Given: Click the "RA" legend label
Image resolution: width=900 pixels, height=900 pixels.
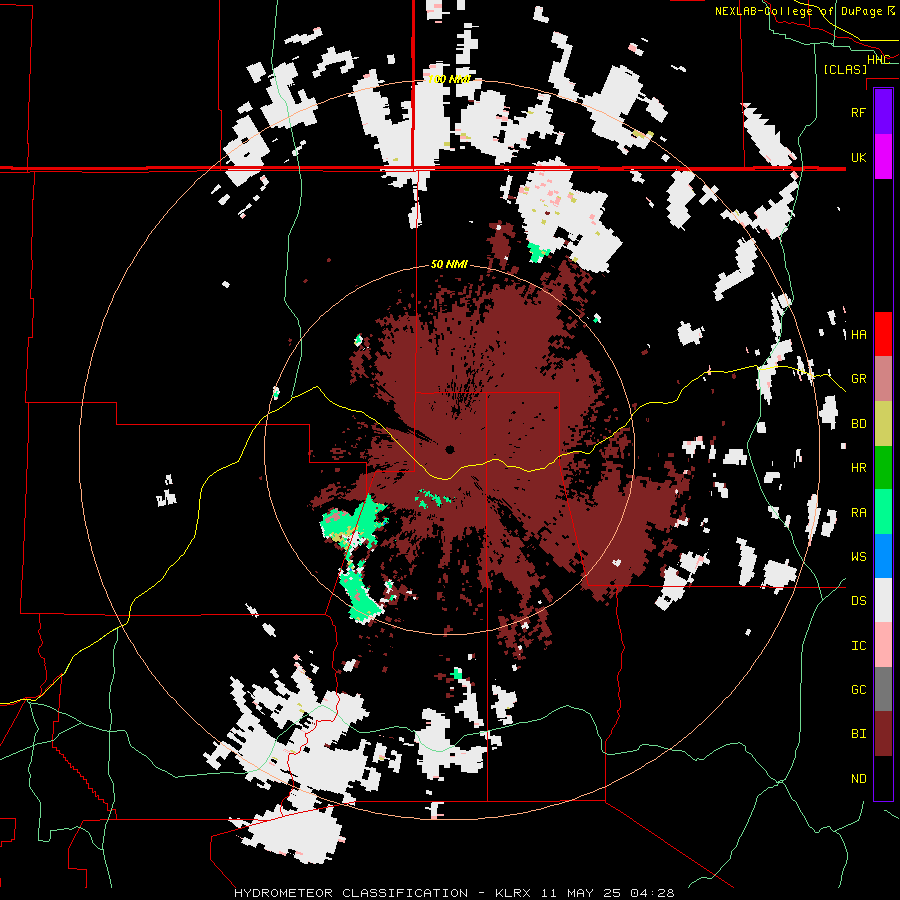Looking at the screenshot, I should click(858, 513).
